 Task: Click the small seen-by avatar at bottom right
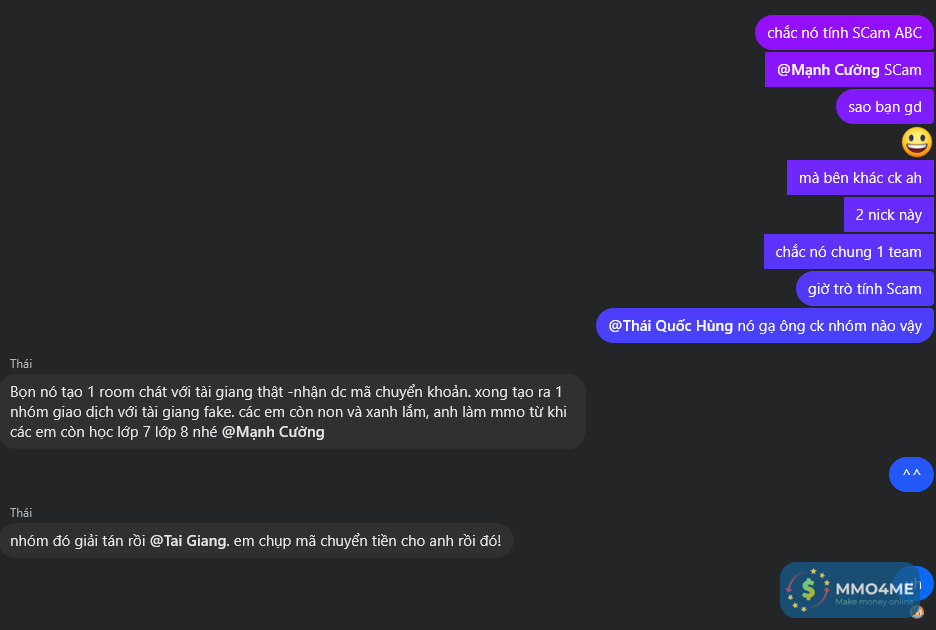pos(917,611)
